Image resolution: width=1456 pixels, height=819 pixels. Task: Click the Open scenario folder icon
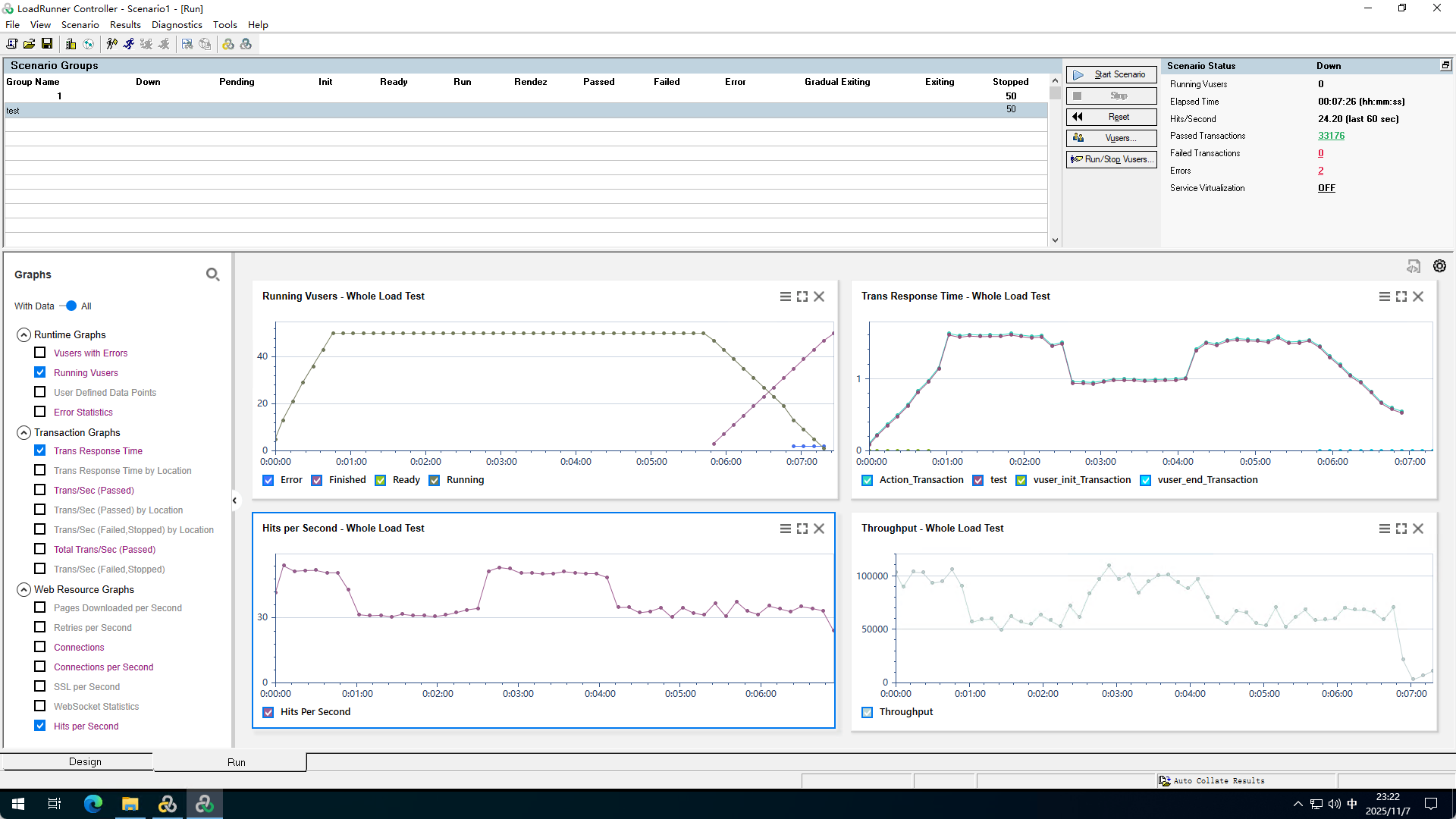click(x=29, y=44)
